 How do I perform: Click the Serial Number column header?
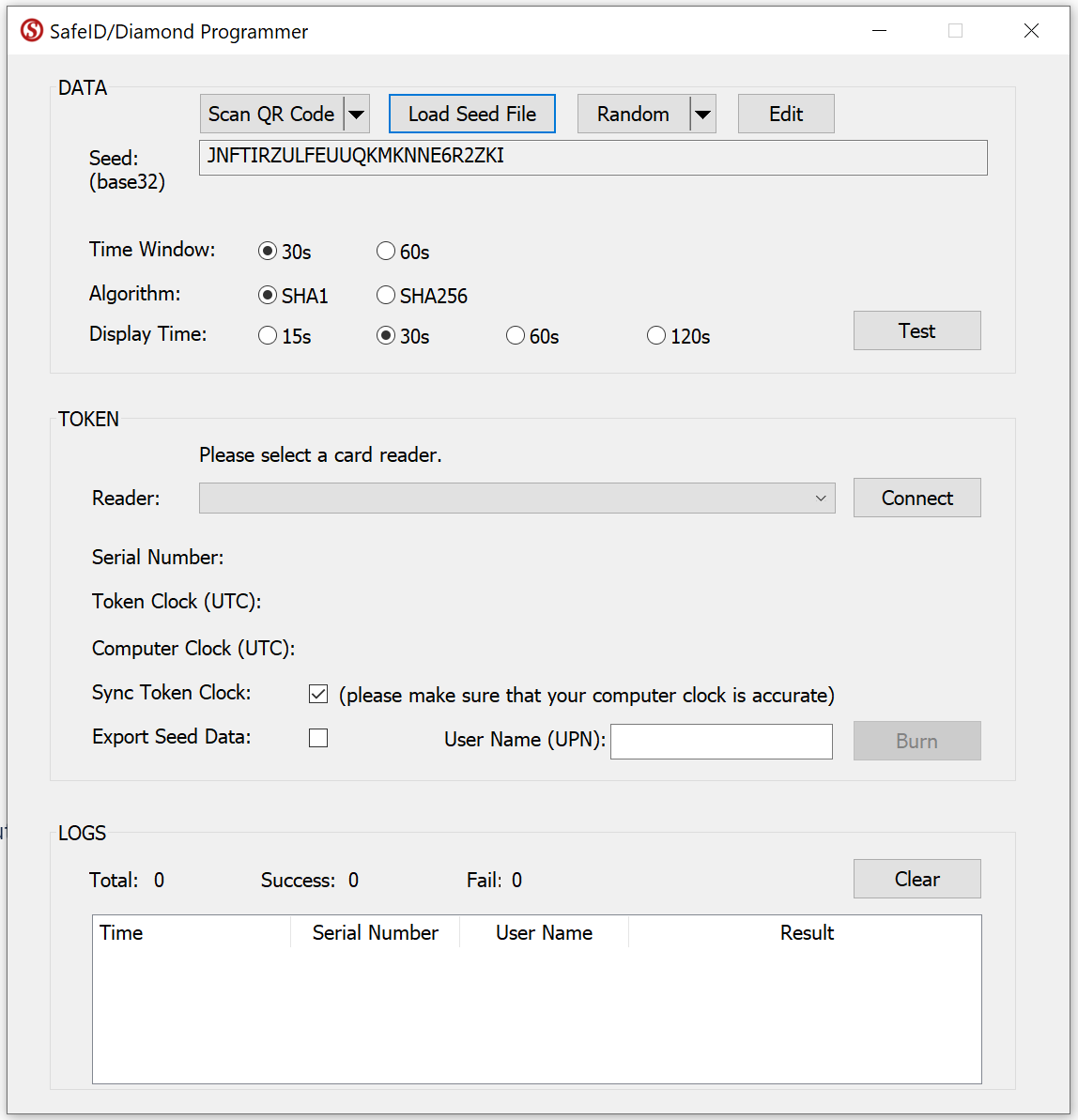pos(375,933)
